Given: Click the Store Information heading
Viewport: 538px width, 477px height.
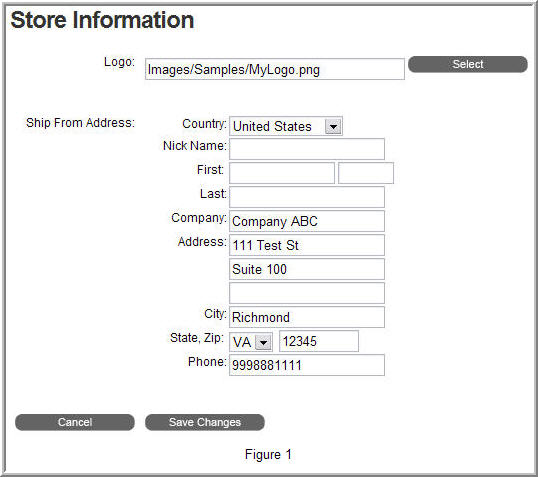Looking at the screenshot, I should 102,20.
